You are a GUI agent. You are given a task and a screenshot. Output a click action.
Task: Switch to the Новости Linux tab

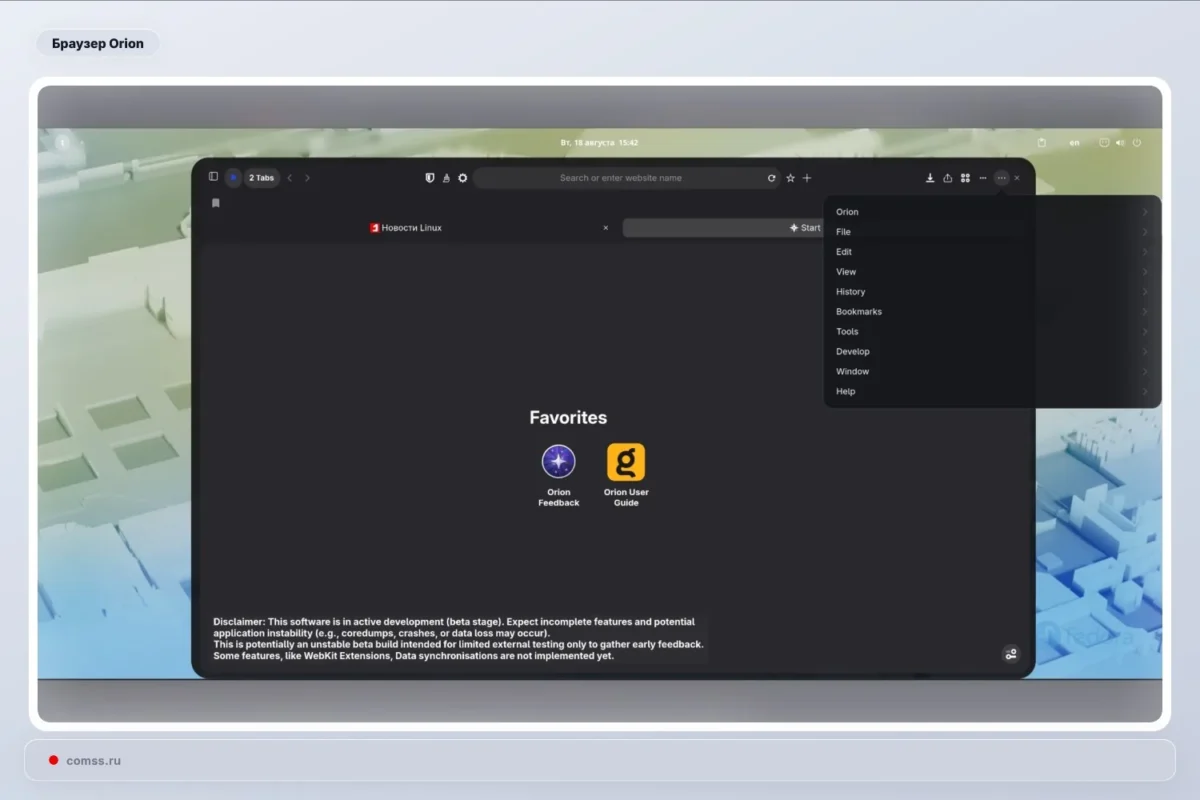coord(405,228)
